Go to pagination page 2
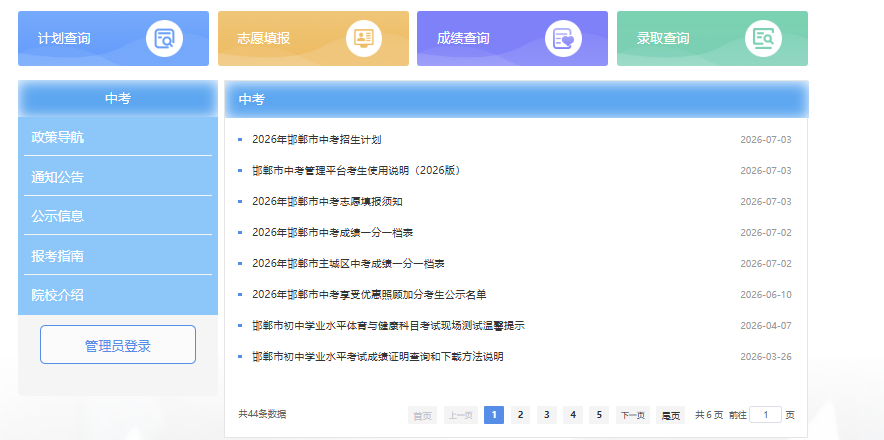The width and height of the screenshot is (884, 440). point(520,415)
